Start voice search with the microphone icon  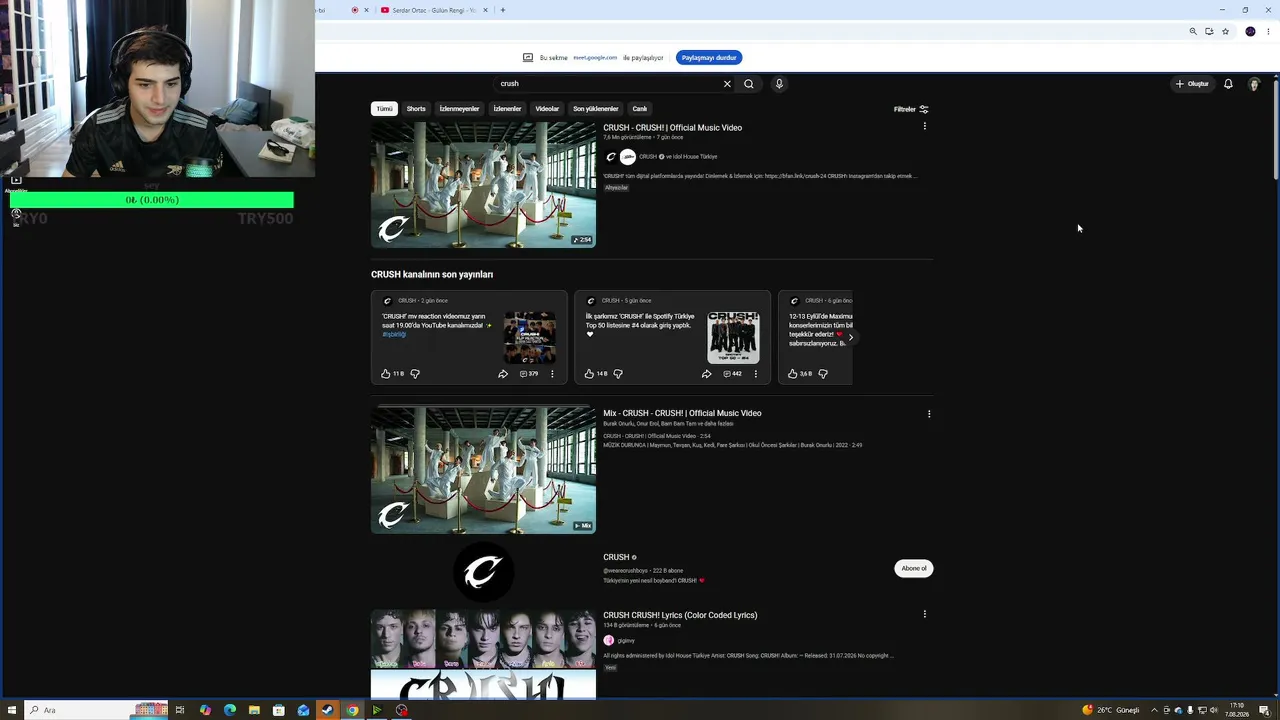coord(779,84)
